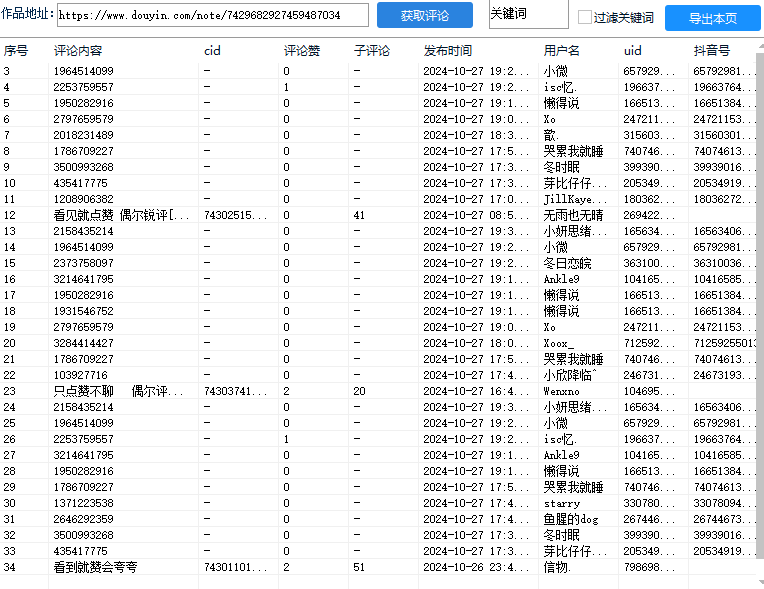The image size is (764, 589).
Task: Enable the 过滤关键词 checkbox
Action: pos(586,17)
